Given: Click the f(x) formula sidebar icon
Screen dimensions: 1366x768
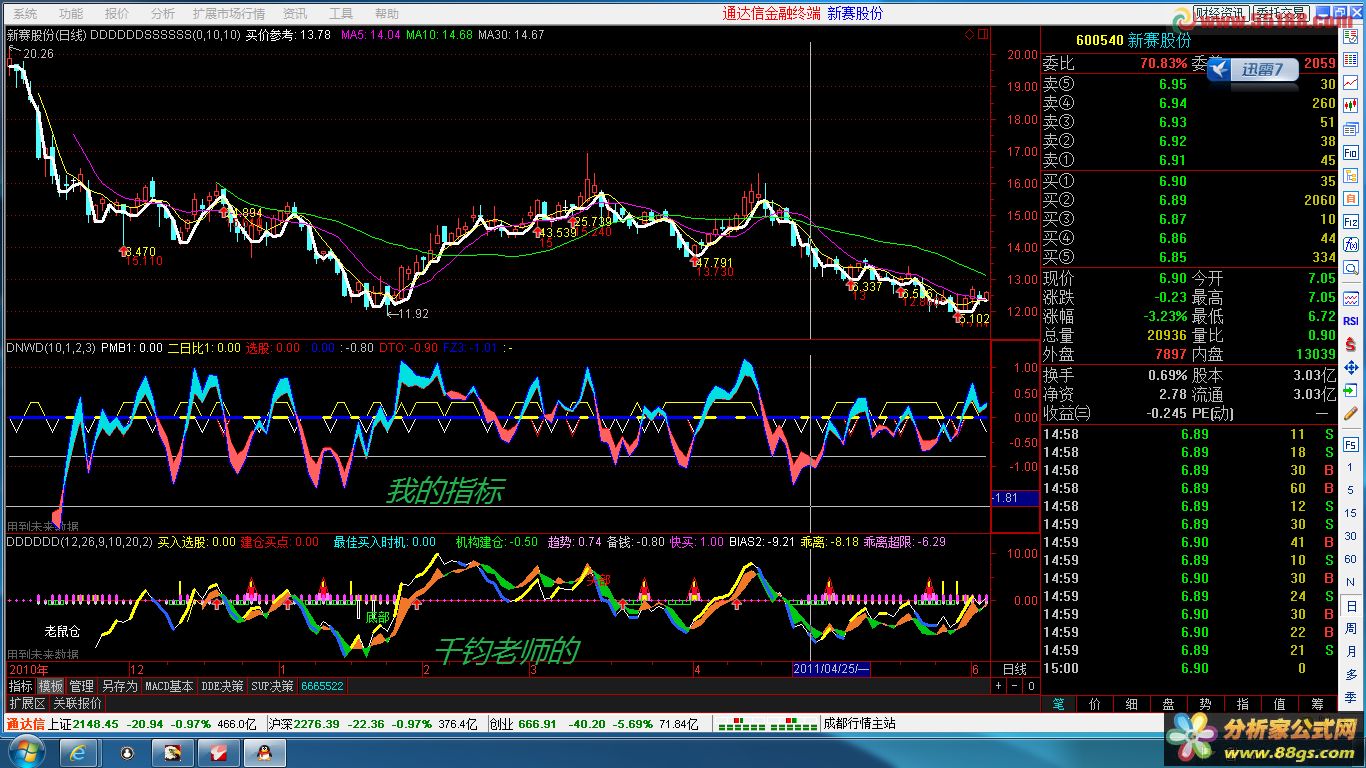Looking at the screenshot, I should (1351, 245).
